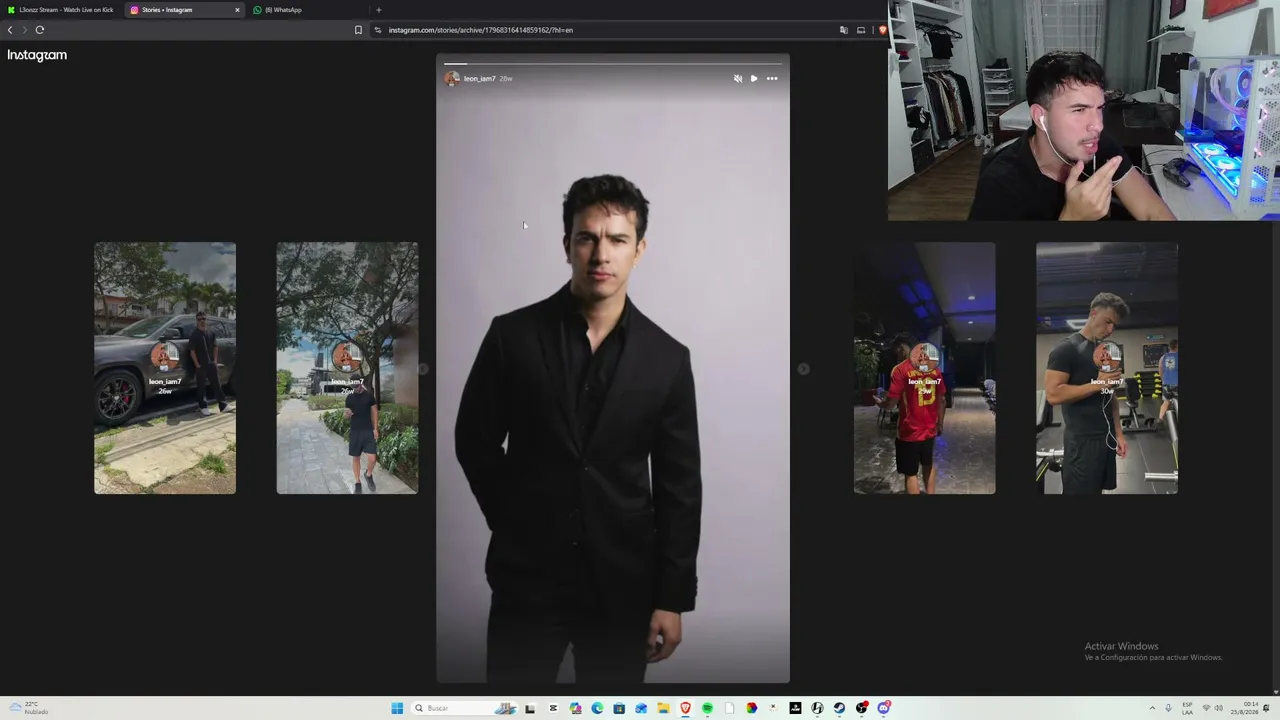This screenshot has height=720, width=1280.
Task: Click the story progress bar
Action: (613, 63)
